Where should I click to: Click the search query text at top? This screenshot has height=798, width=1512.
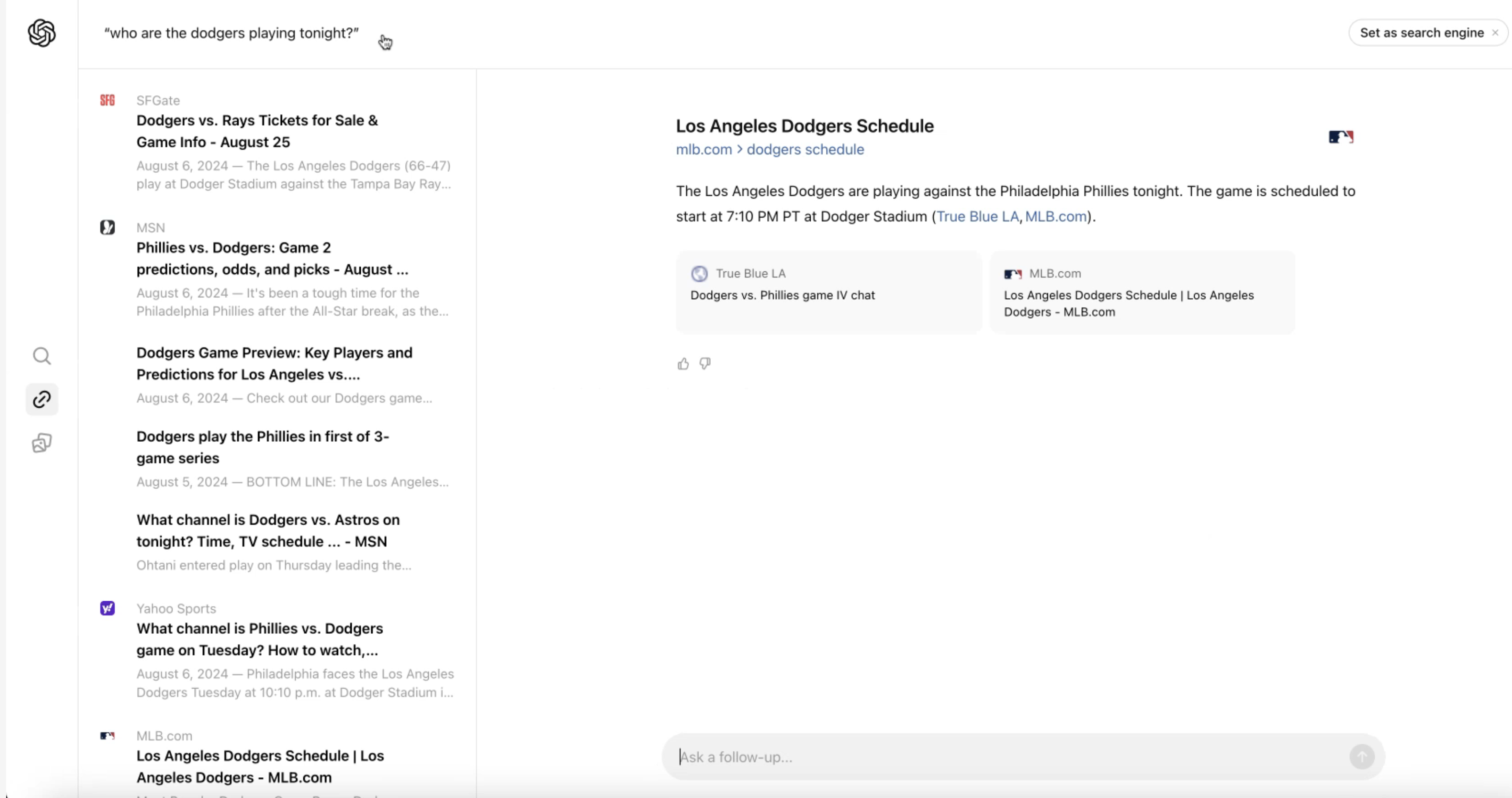[x=231, y=34]
